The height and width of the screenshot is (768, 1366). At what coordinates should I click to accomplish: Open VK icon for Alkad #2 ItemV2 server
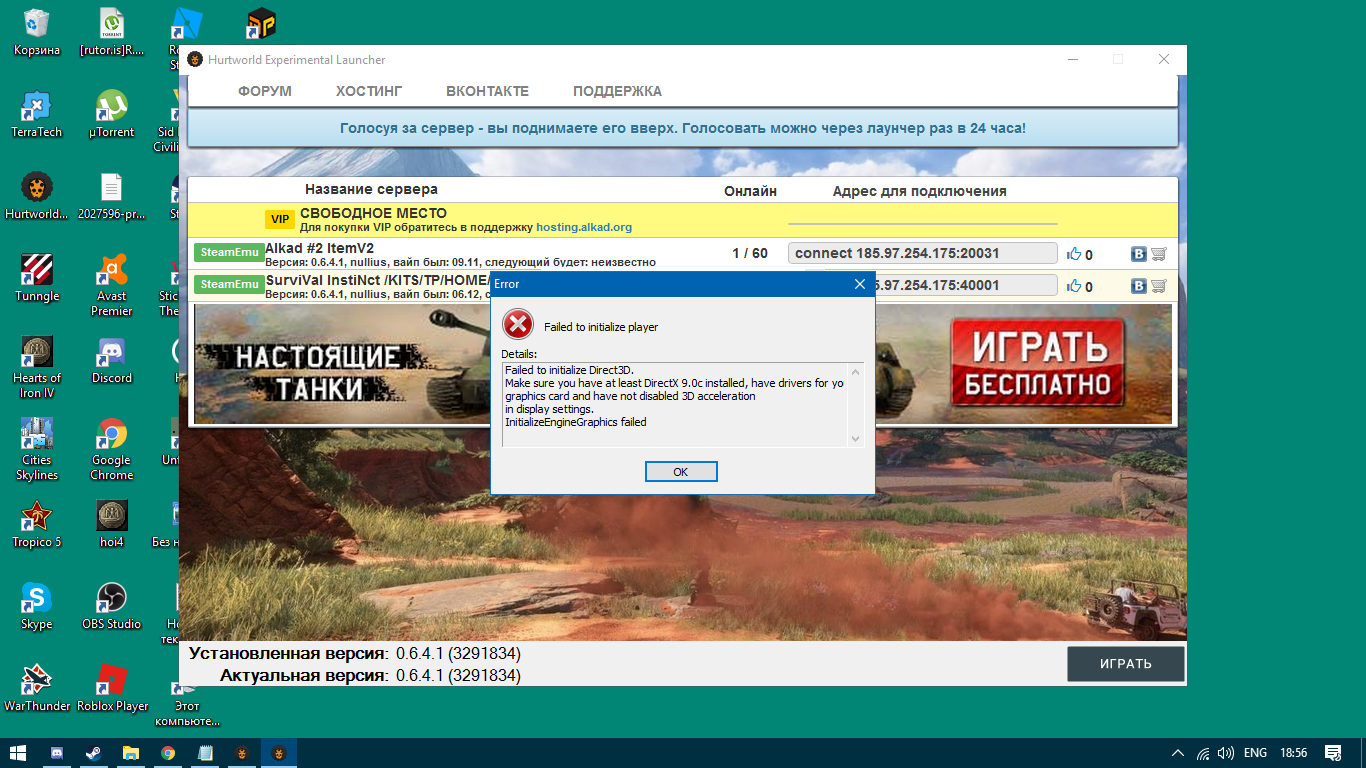[x=1138, y=254]
